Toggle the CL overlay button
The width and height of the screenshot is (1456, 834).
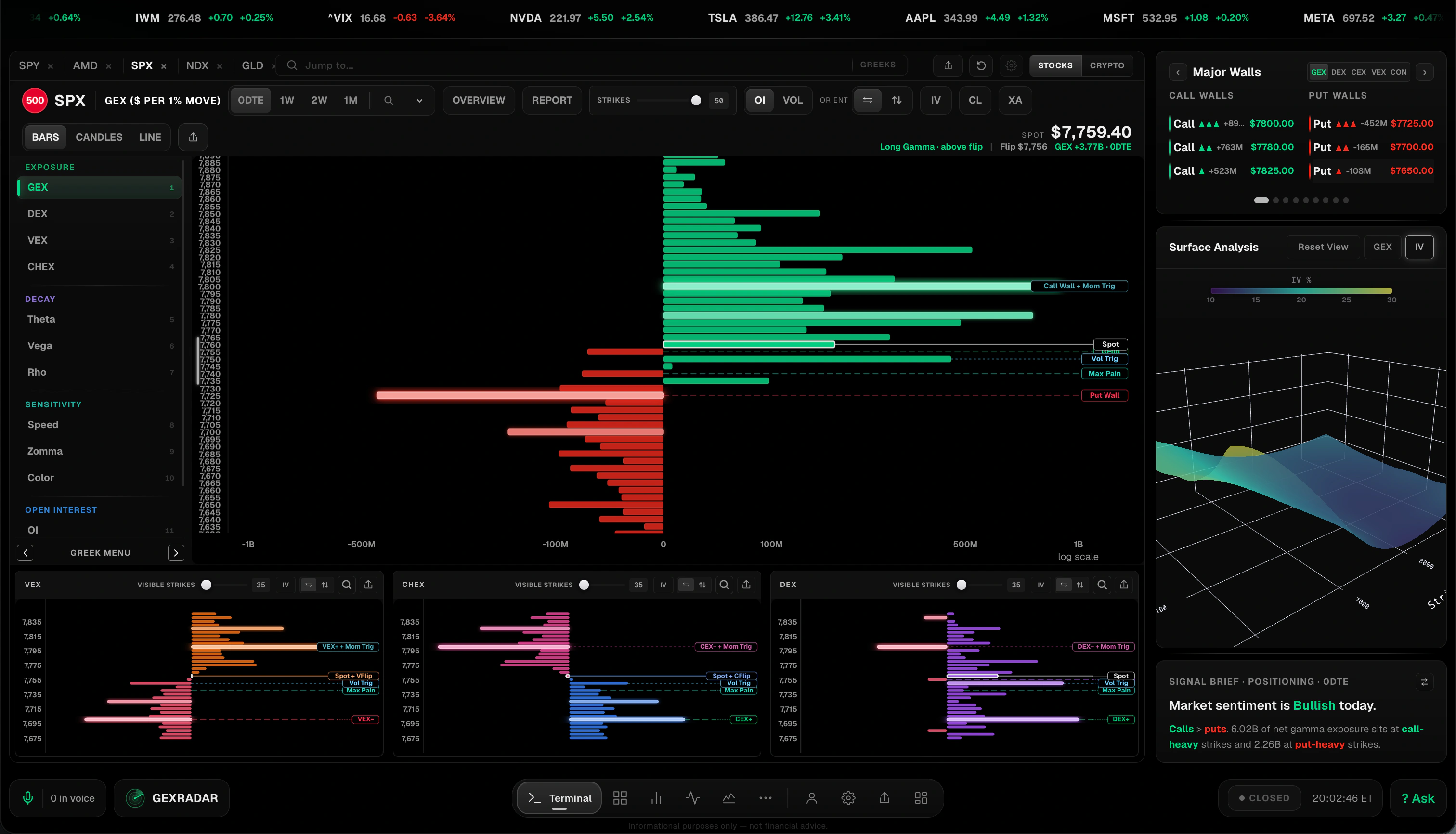(975, 100)
